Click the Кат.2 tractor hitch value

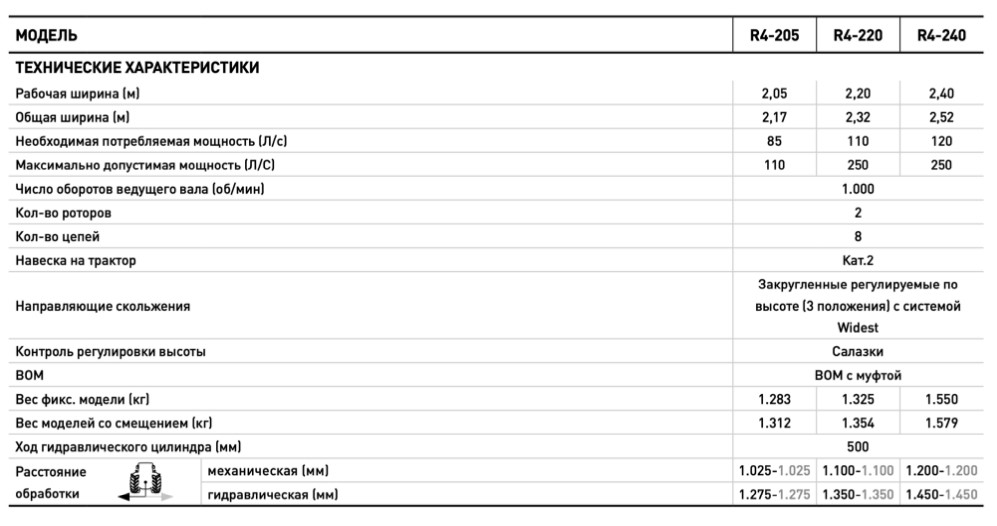858,261
